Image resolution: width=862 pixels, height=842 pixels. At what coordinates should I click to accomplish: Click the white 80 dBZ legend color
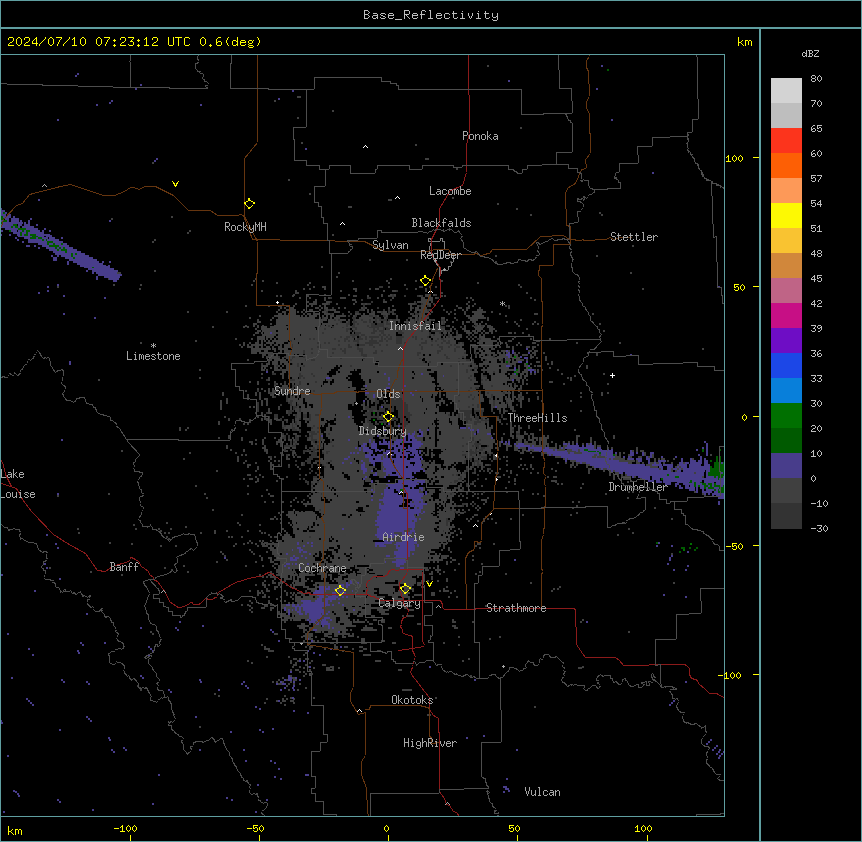(786, 91)
